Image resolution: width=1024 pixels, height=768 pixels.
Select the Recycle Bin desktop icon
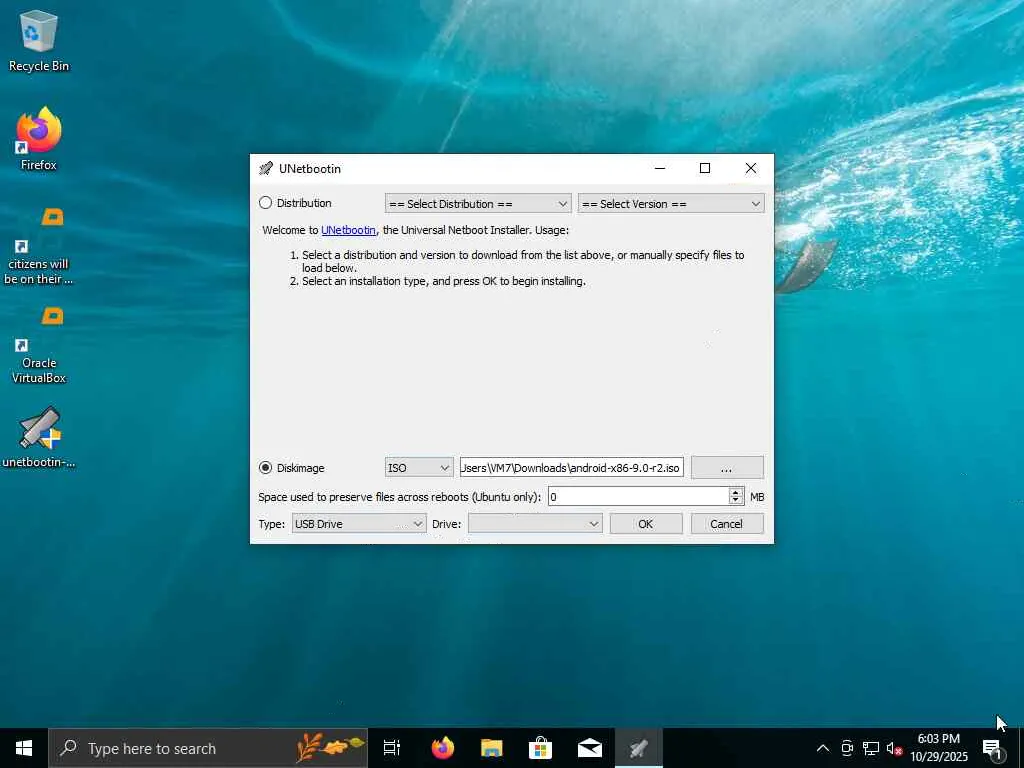tap(39, 41)
